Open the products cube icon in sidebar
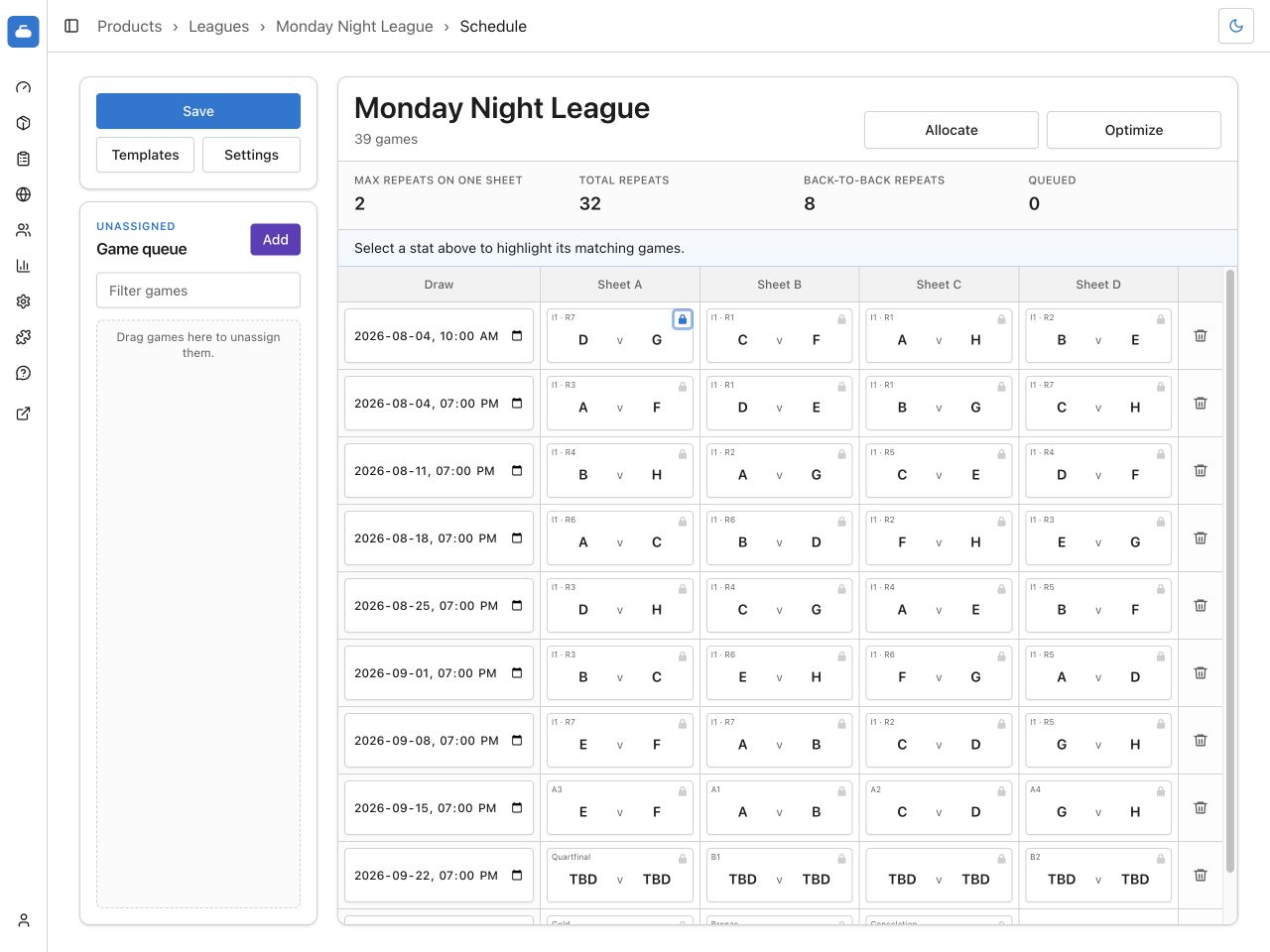The height and width of the screenshot is (952, 1270). (x=24, y=123)
